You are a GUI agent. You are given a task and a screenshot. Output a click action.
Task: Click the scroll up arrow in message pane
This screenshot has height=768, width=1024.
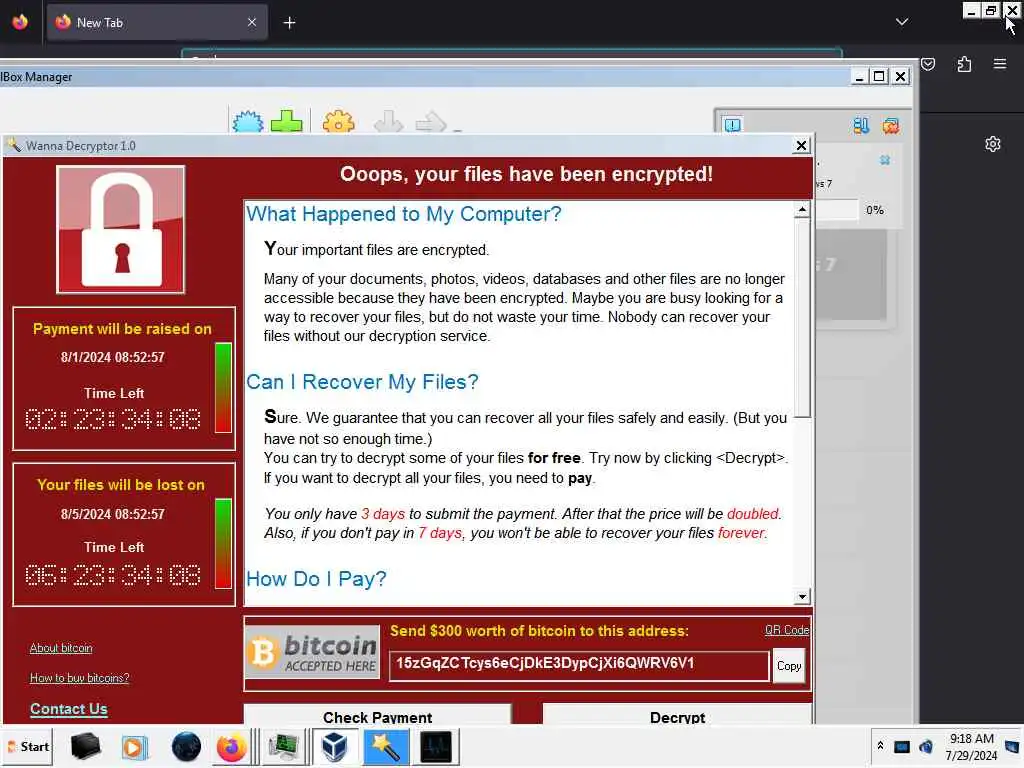coord(802,210)
